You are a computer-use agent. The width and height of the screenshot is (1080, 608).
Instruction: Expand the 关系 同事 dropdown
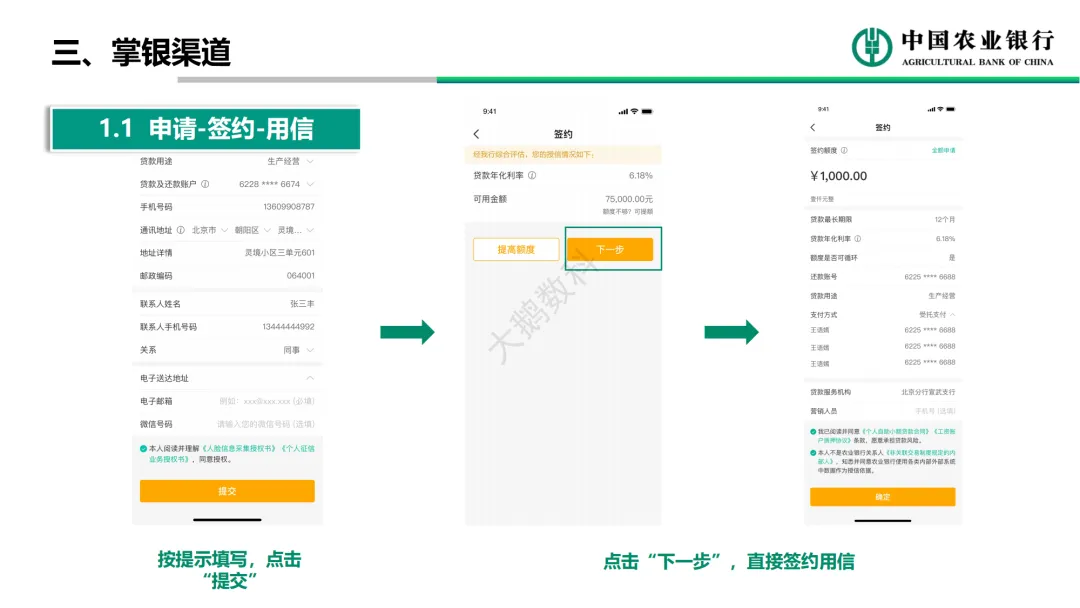[310, 350]
